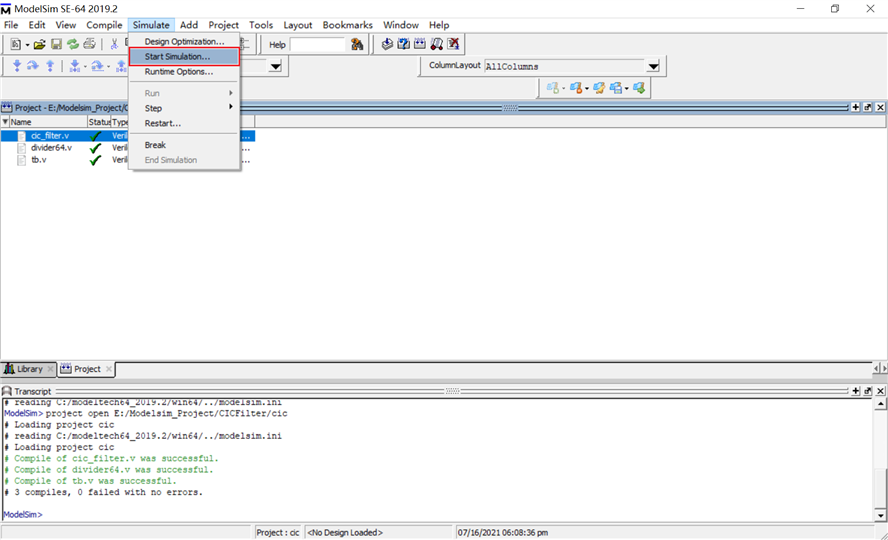Choose Restart... in Simulate menu
The width and height of the screenshot is (888, 540).
click(x=184, y=123)
